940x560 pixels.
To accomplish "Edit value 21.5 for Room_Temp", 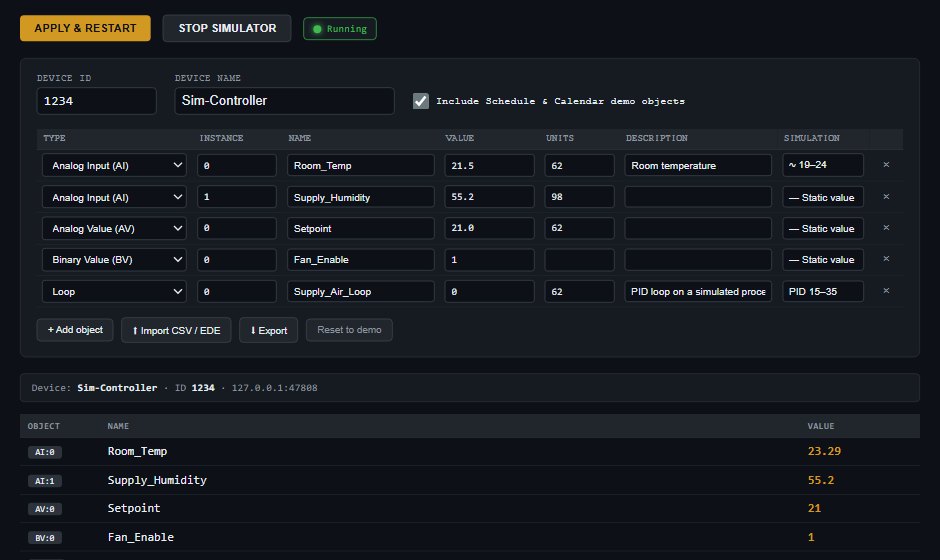I will tap(489, 165).
